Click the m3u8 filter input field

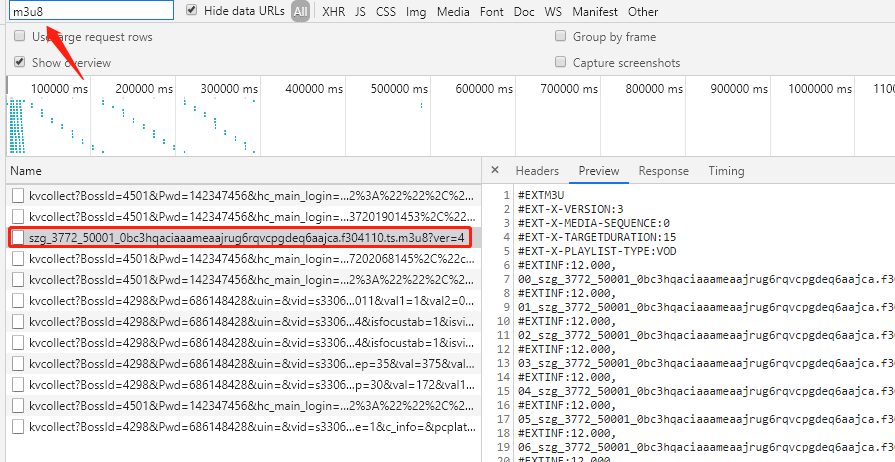coord(92,11)
